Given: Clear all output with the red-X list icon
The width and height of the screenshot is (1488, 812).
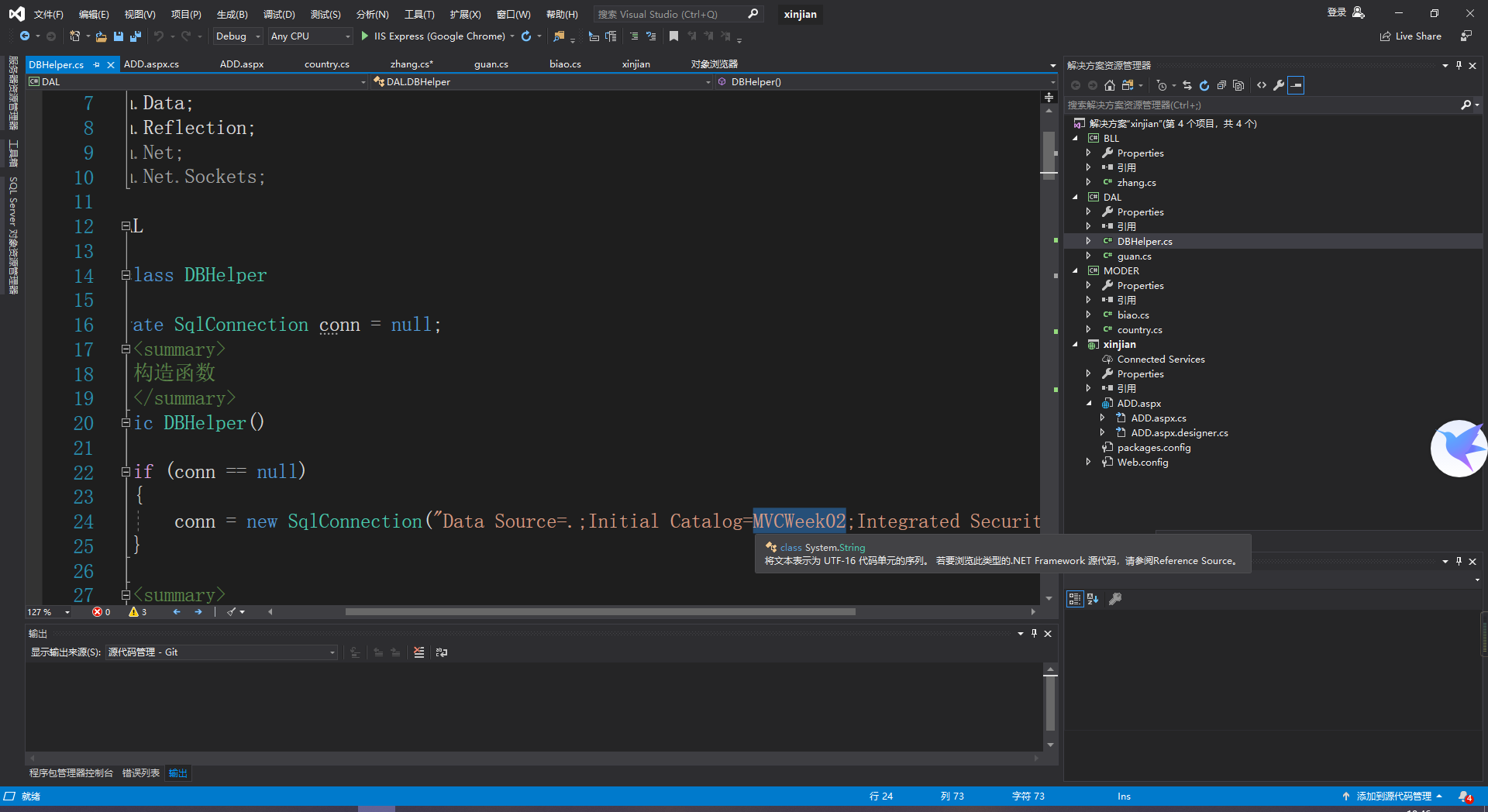Looking at the screenshot, I should click(x=419, y=652).
